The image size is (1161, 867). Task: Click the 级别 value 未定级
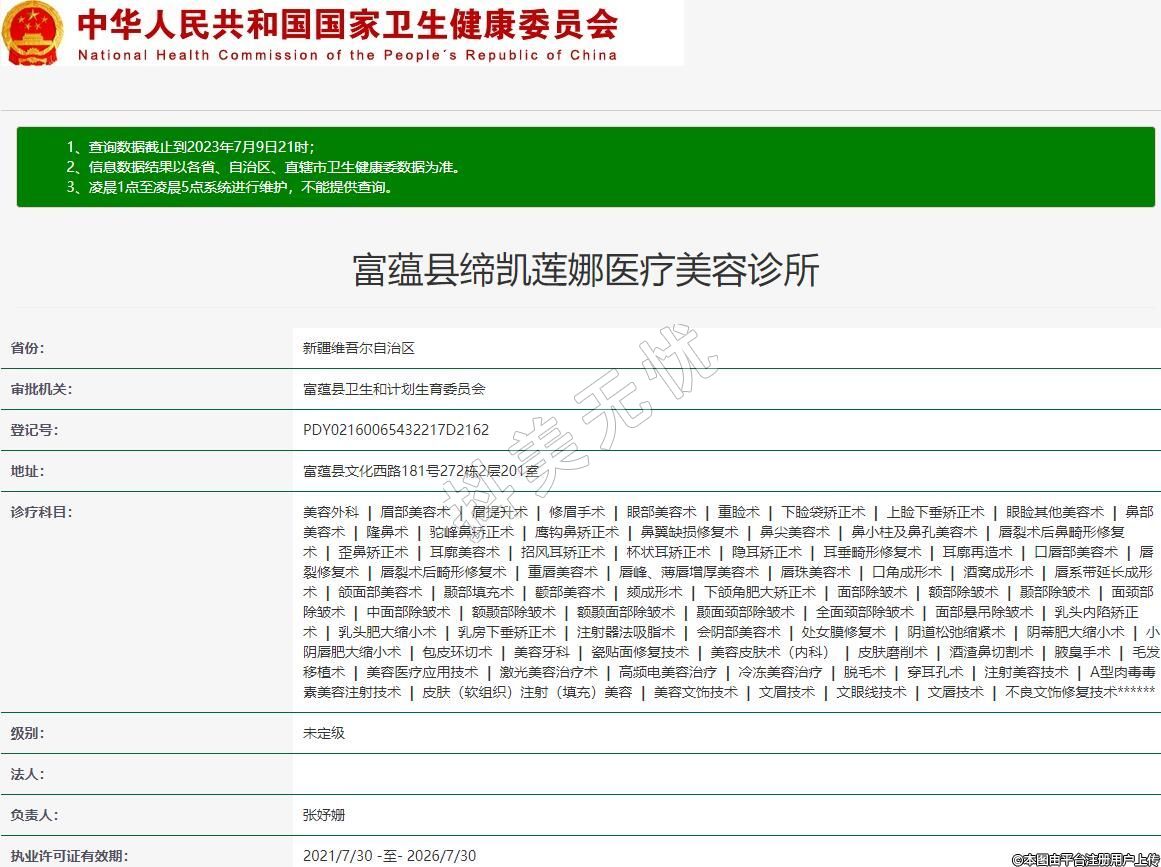[x=324, y=733]
